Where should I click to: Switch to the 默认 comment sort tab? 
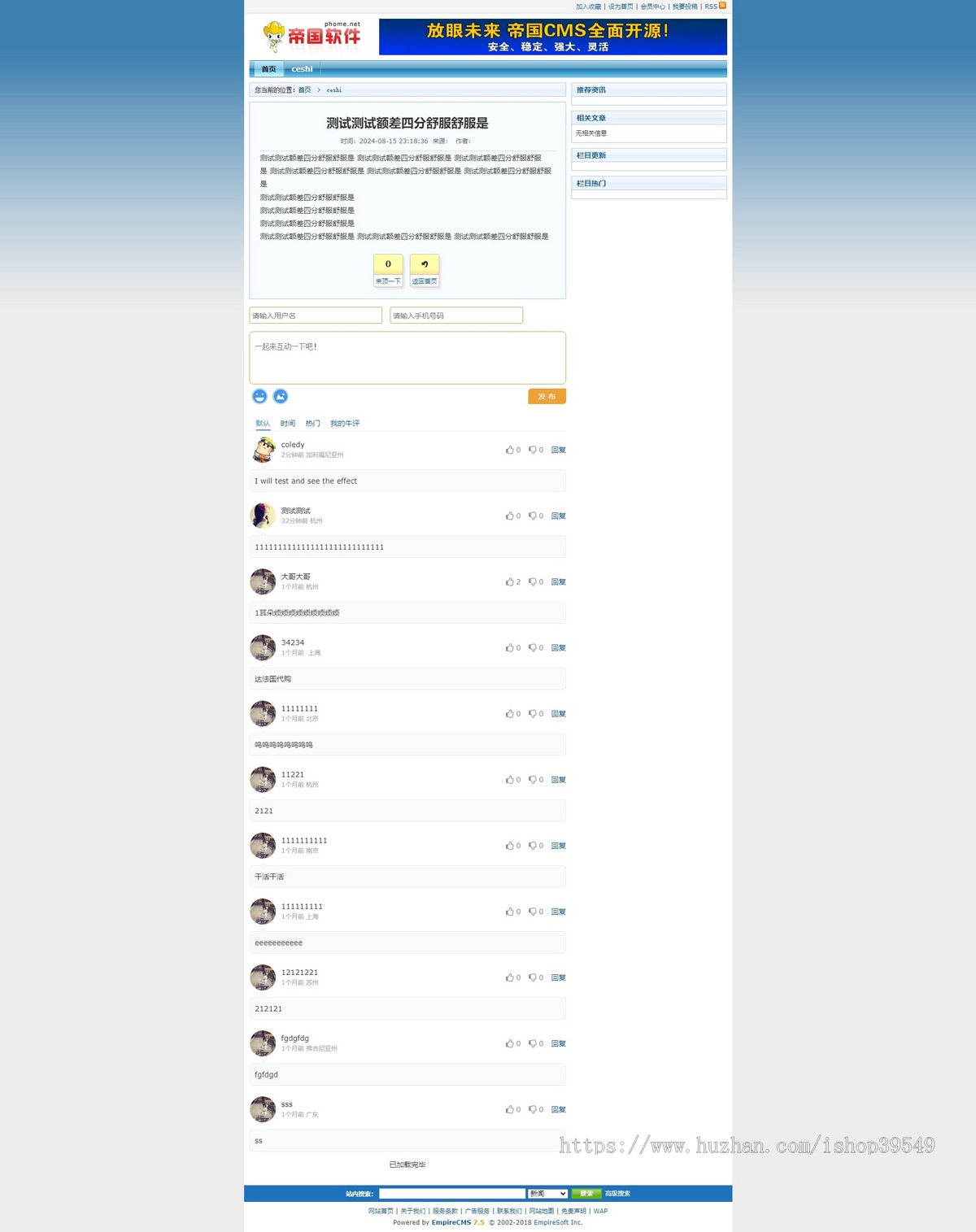(263, 423)
